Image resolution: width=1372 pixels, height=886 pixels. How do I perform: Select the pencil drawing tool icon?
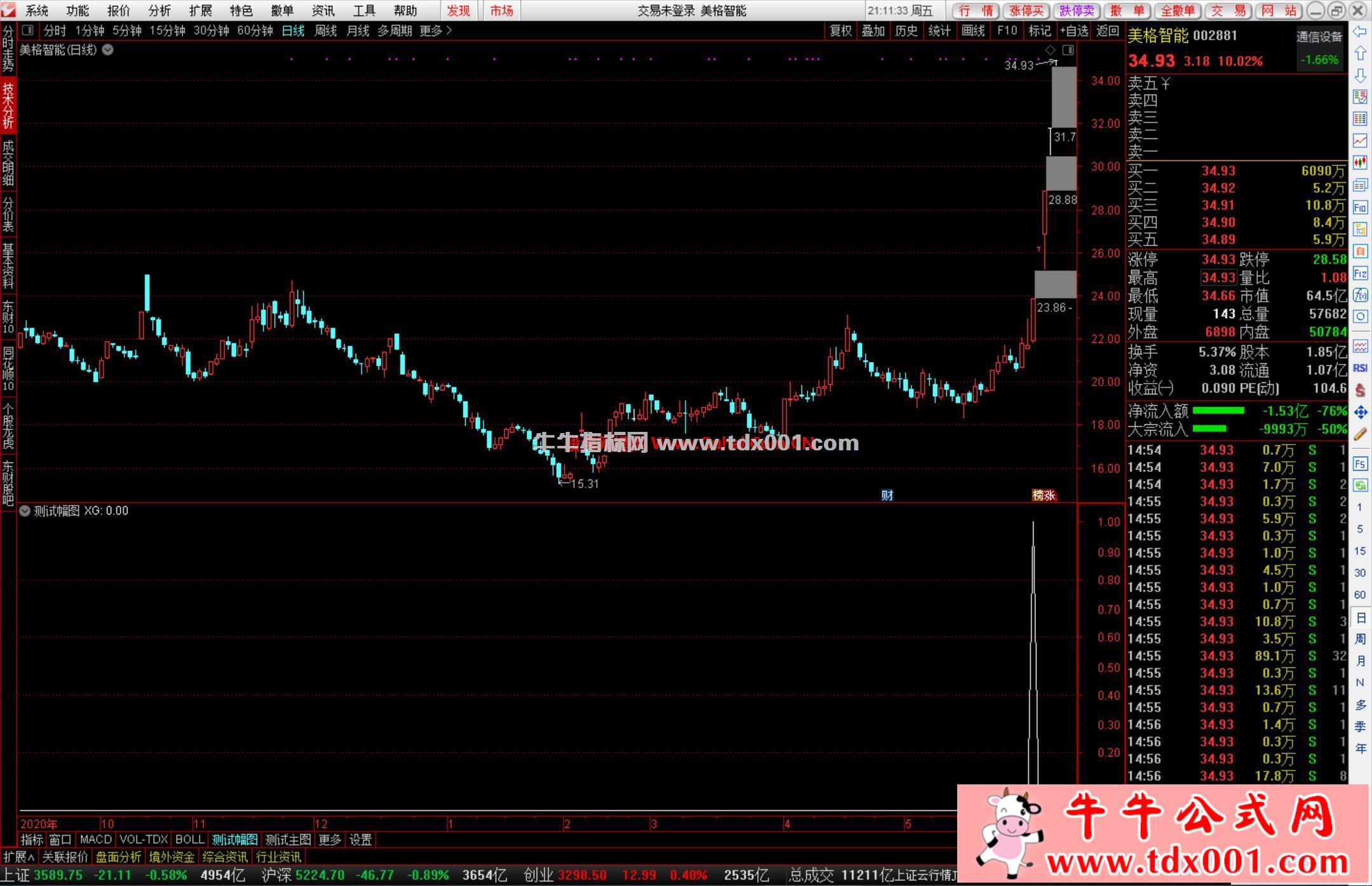[x=1360, y=434]
